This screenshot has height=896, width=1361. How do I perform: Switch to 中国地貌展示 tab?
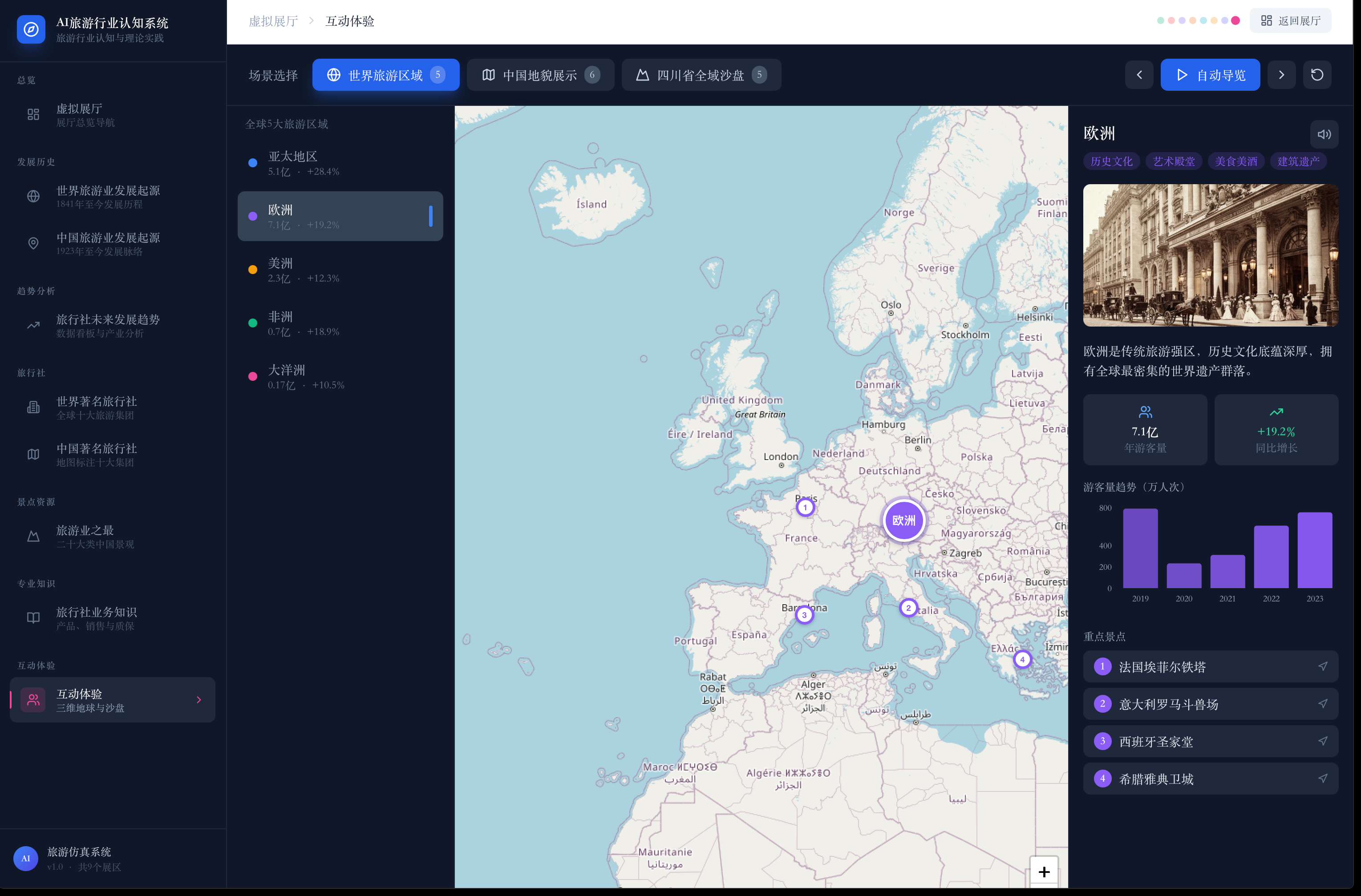click(540, 75)
